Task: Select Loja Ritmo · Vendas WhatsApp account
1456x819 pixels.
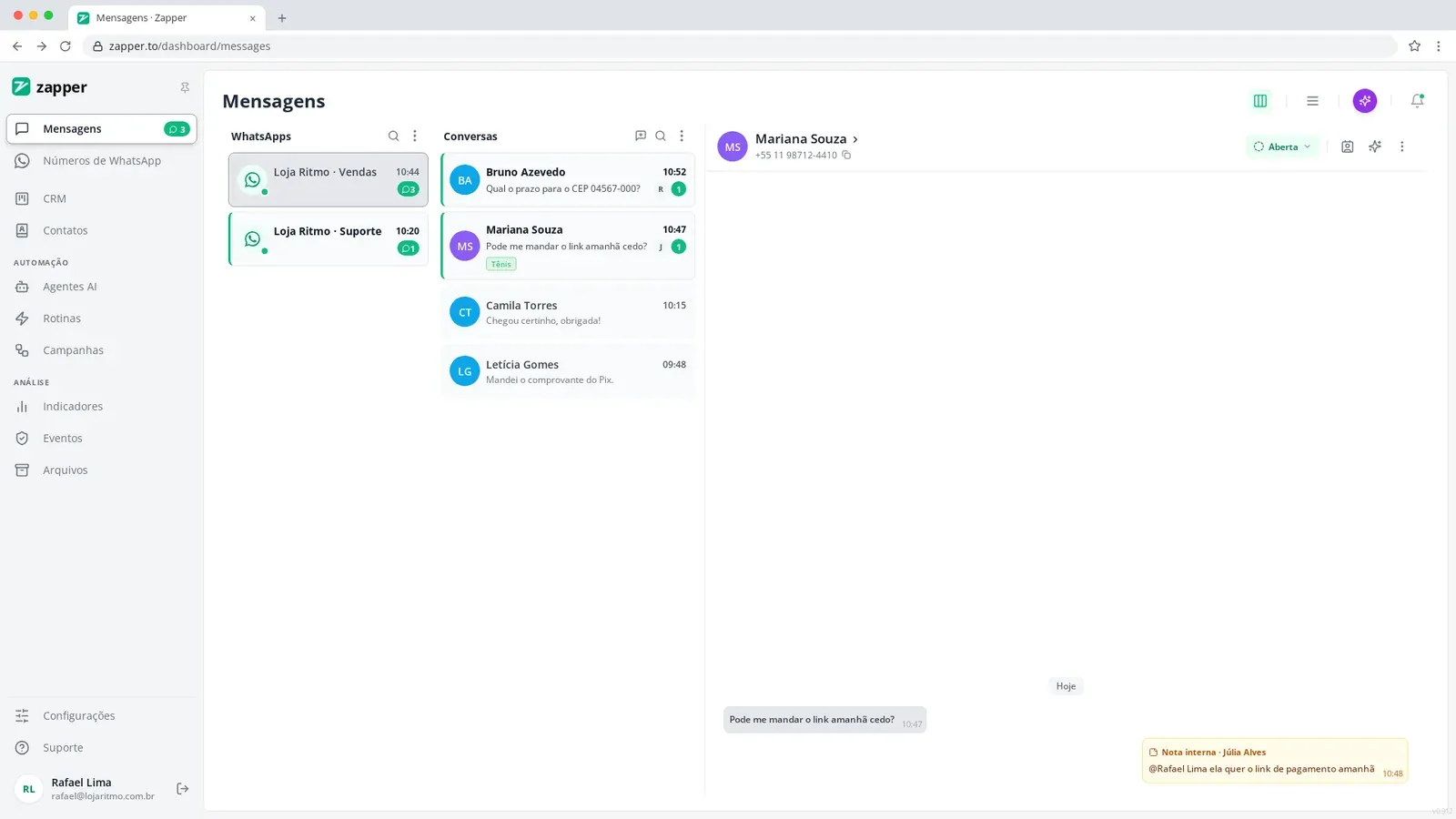Action: [329, 180]
